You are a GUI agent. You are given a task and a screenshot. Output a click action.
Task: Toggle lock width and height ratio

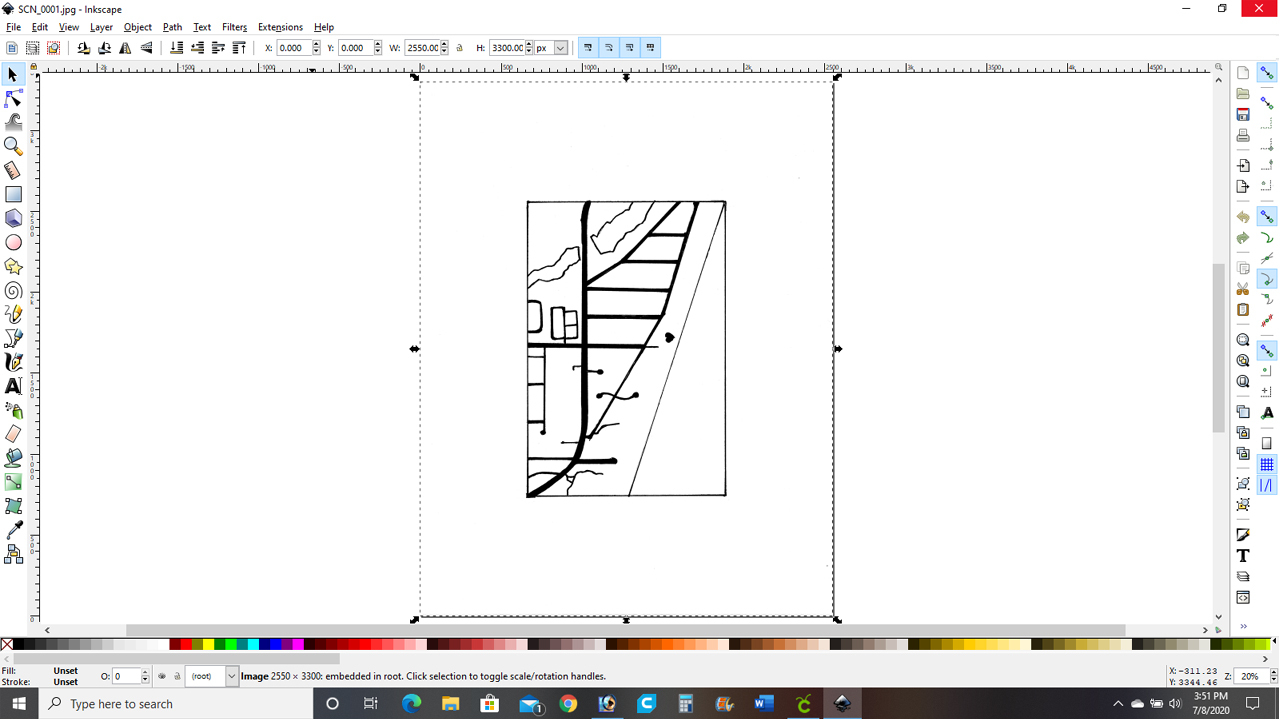click(x=460, y=48)
